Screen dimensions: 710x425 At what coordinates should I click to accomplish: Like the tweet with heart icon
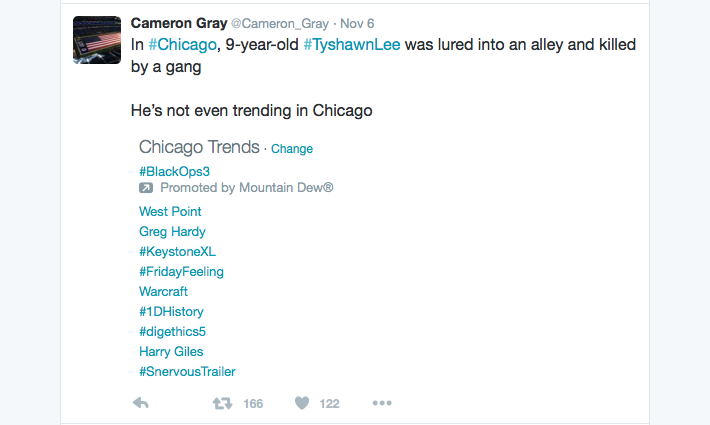tap(301, 403)
